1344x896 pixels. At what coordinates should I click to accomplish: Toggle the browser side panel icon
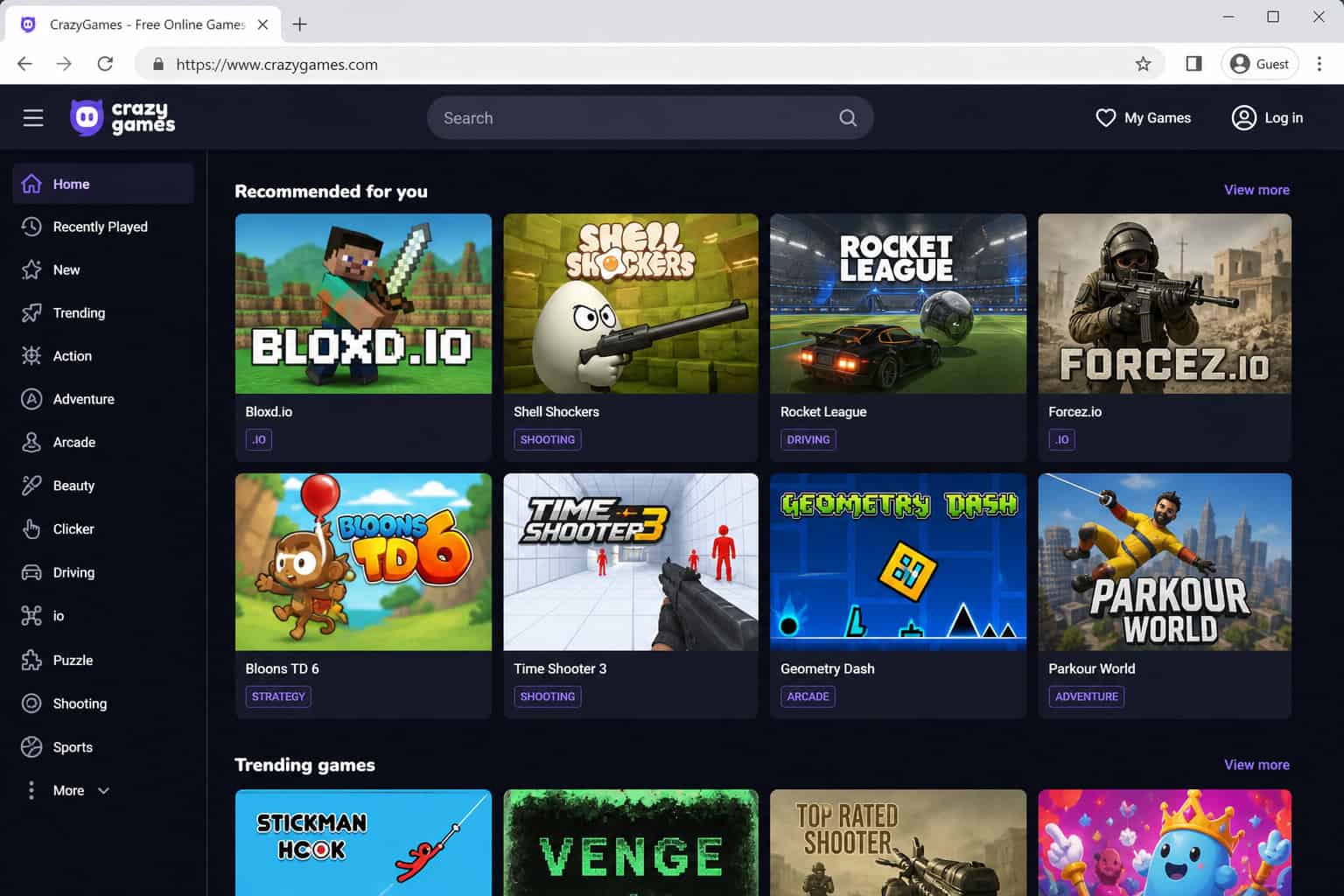pos(1193,64)
